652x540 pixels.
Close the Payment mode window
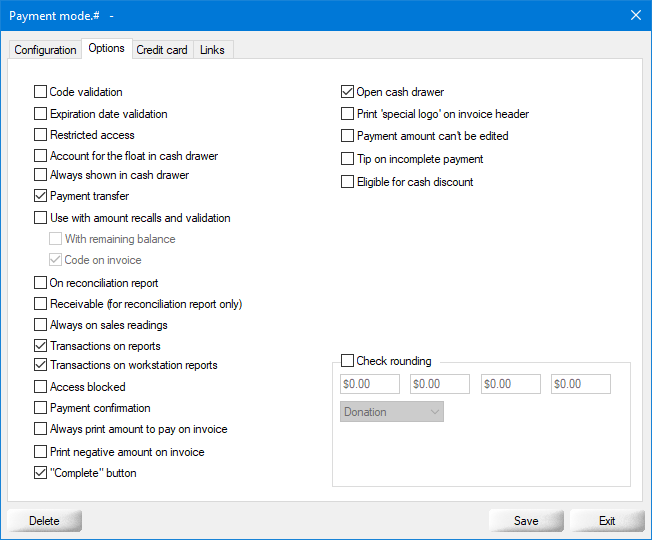coord(635,15)
